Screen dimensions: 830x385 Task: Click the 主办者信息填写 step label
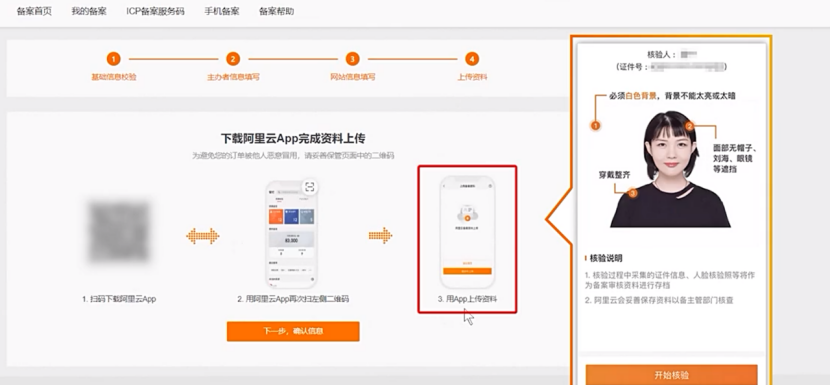[x=233, y=77]
